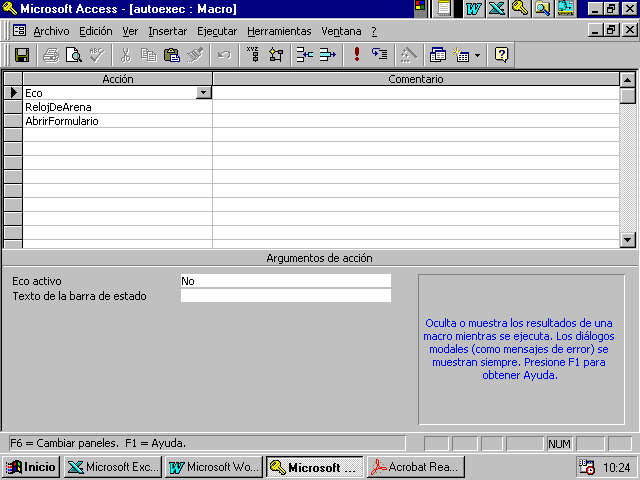The image size is (640, 480).
Task: Click the magnifier folder icon in Office shortcut bar
Action: (542, 8)
